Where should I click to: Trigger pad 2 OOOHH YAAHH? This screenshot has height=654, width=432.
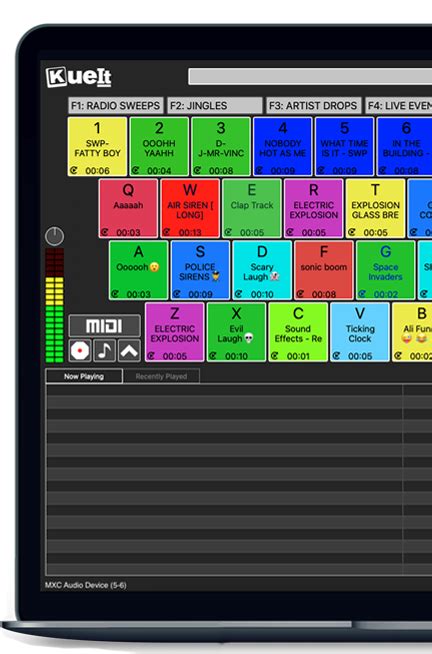click(159, 146)
